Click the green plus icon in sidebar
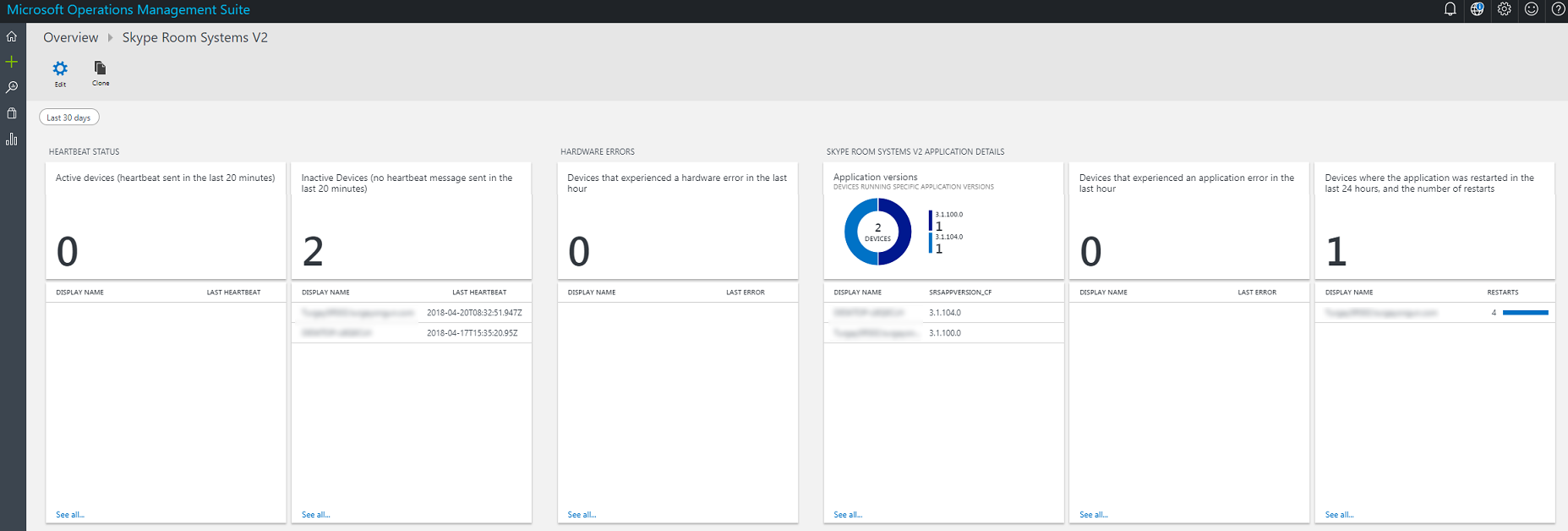Screen dimensions: 1568x531 [x=12, y=62]
